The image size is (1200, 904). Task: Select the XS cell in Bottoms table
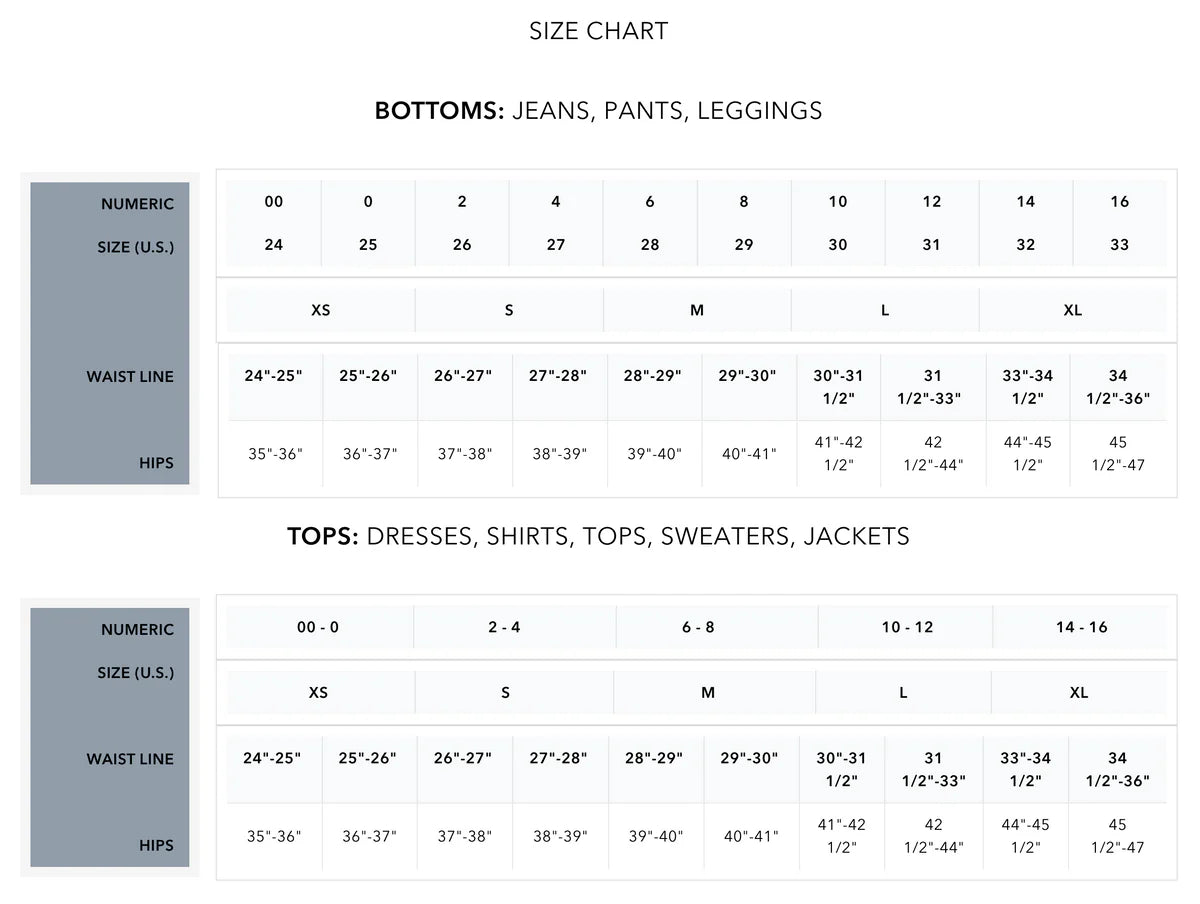coord(320,310)
